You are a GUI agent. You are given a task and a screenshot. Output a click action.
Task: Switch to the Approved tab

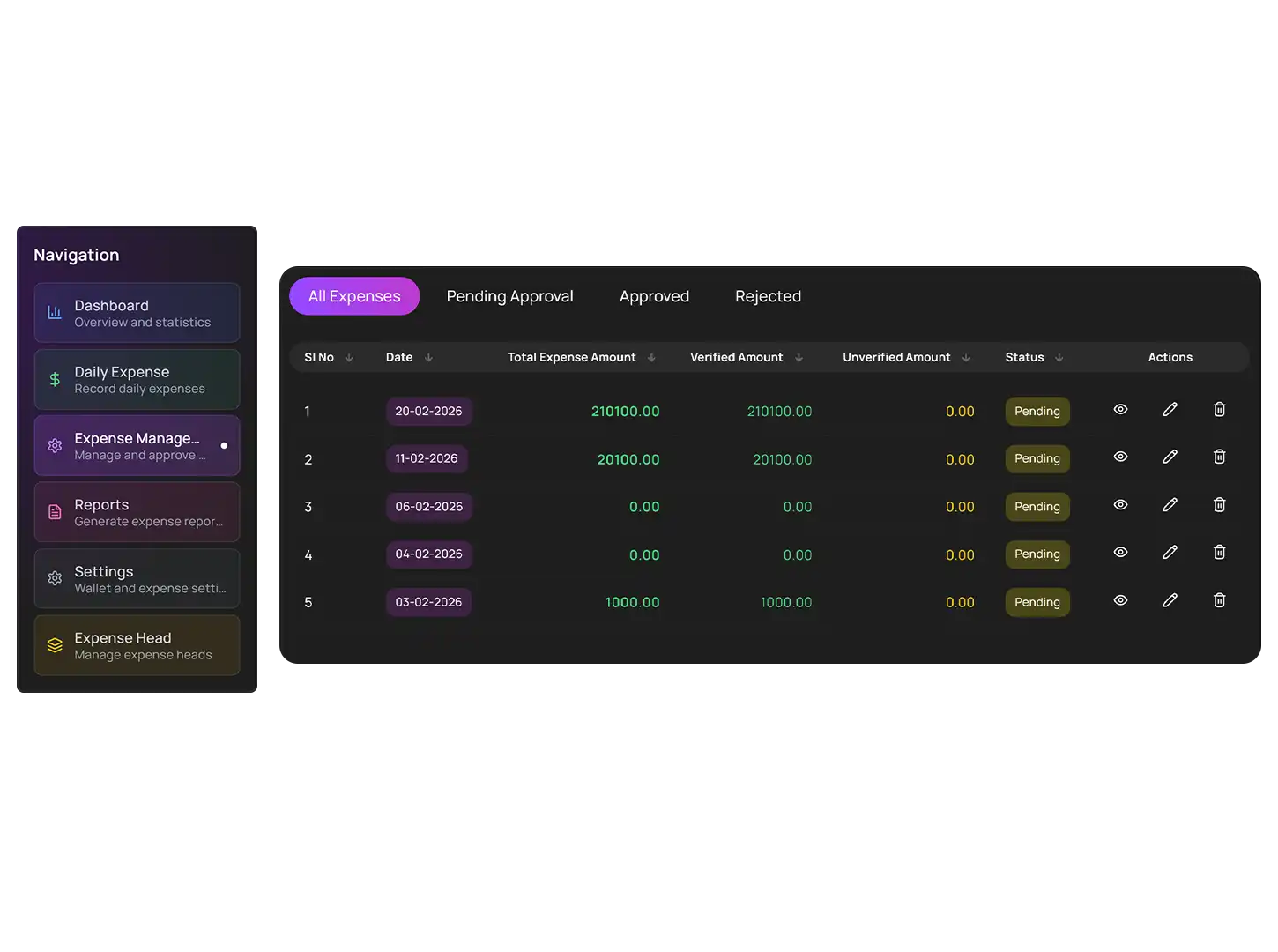[x=654, y=296]
